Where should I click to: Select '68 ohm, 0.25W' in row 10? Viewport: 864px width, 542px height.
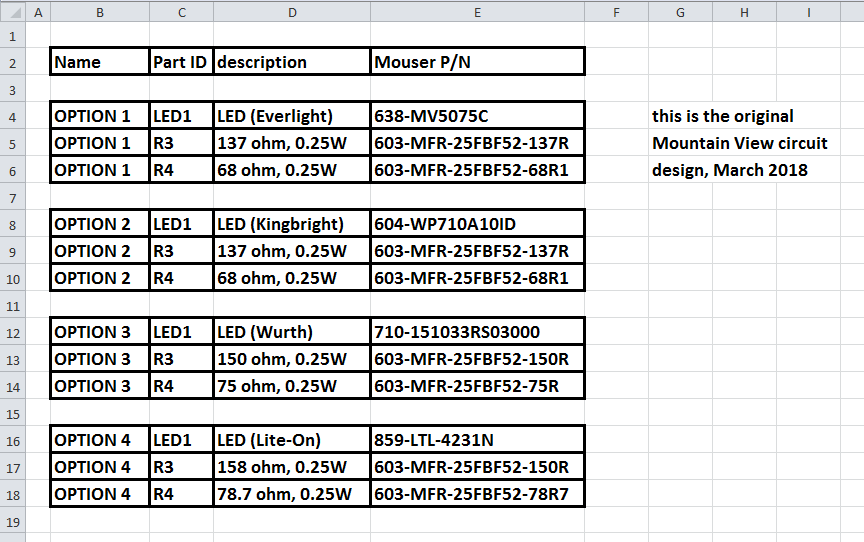(292, 278)
